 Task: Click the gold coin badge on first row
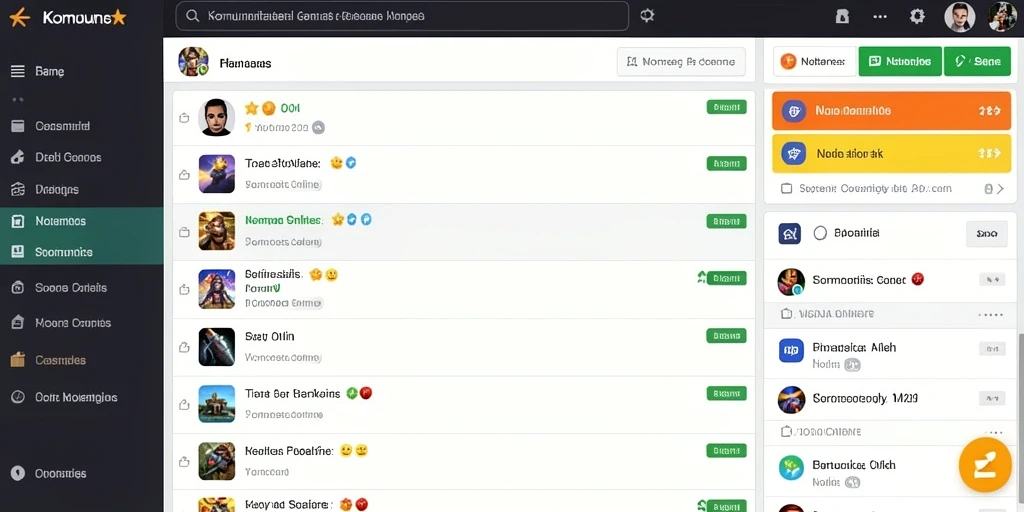[268, 108]
